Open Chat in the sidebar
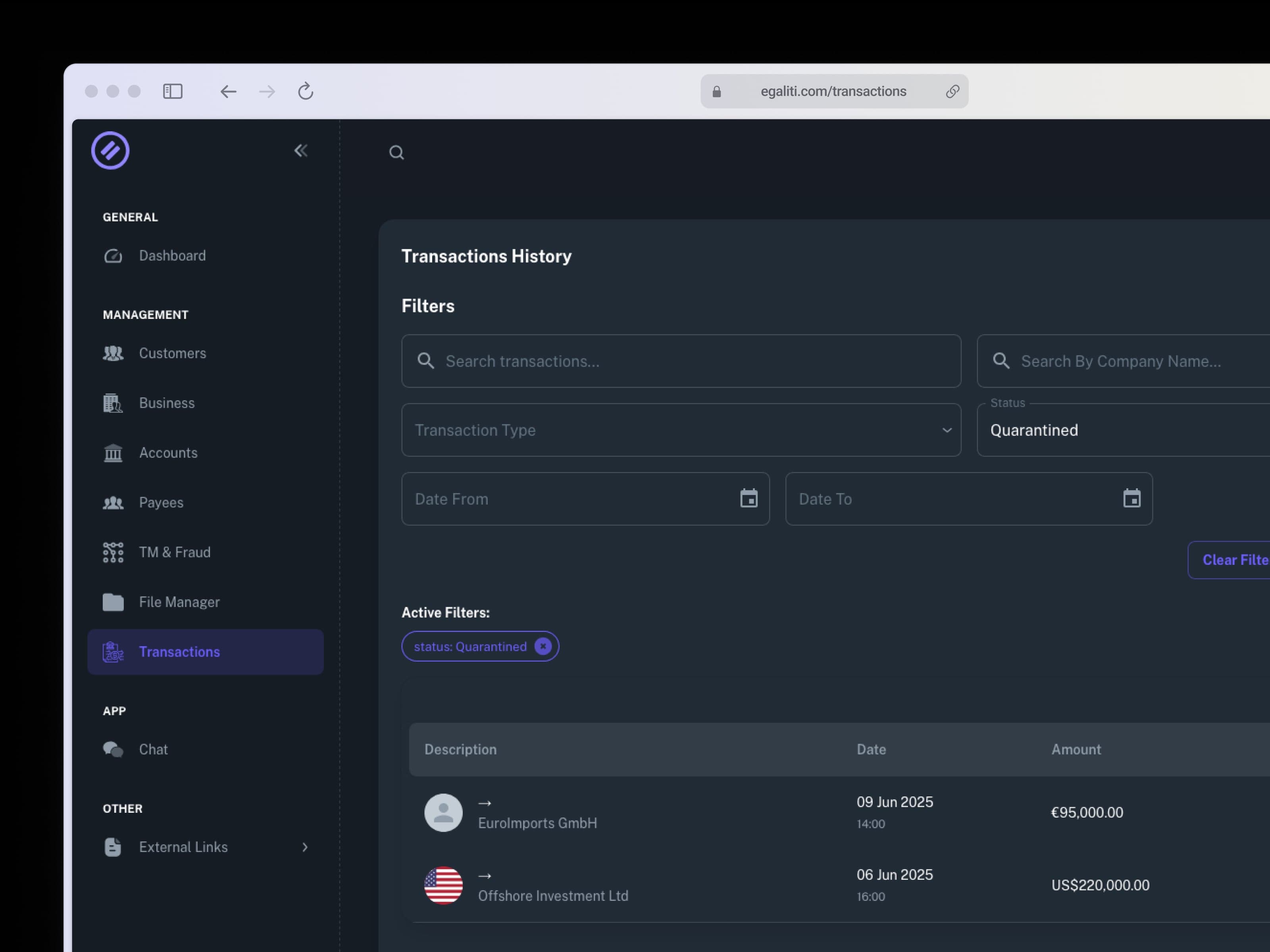 point(206,750)
